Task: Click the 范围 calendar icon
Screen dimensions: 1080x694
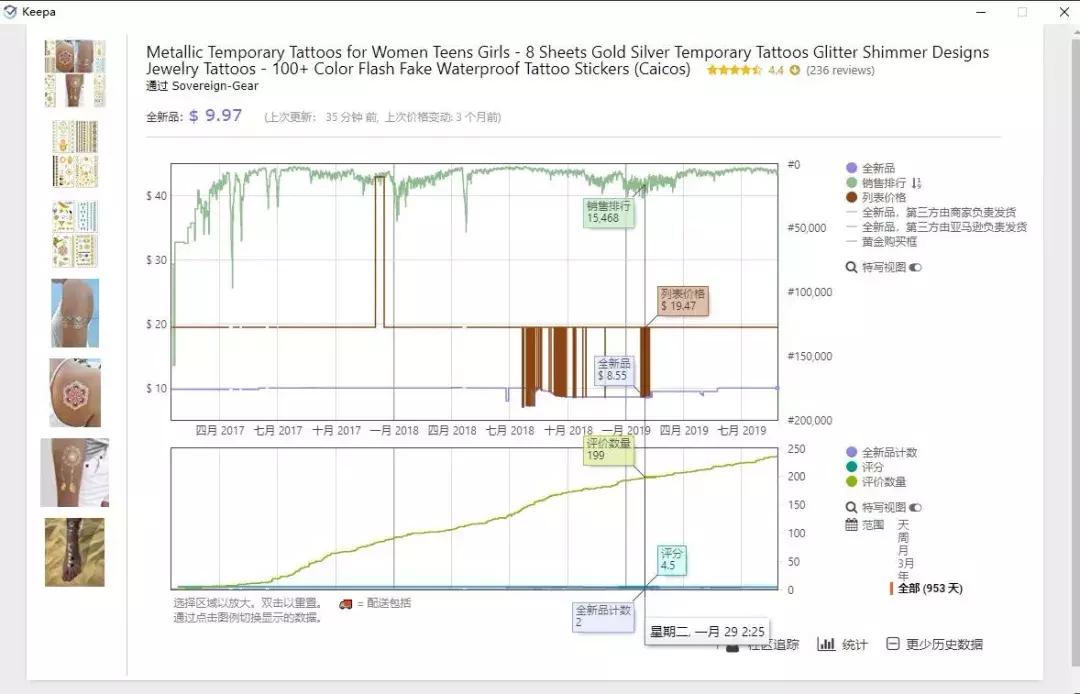Action: click(851, 525)
